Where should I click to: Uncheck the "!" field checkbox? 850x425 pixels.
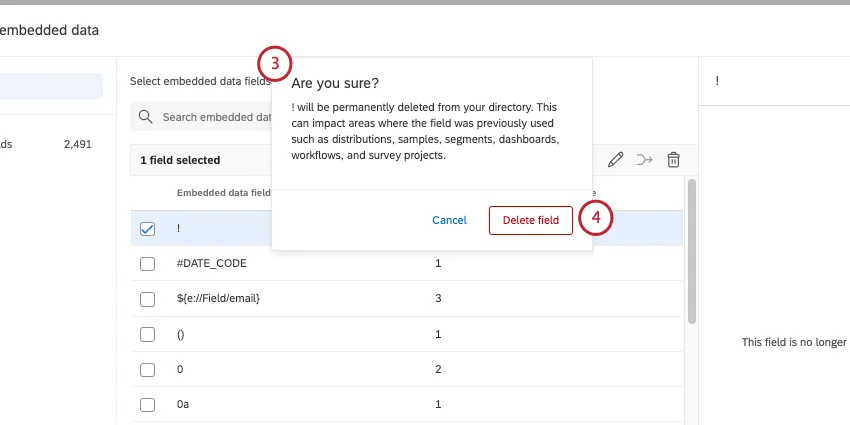point(148,229)
